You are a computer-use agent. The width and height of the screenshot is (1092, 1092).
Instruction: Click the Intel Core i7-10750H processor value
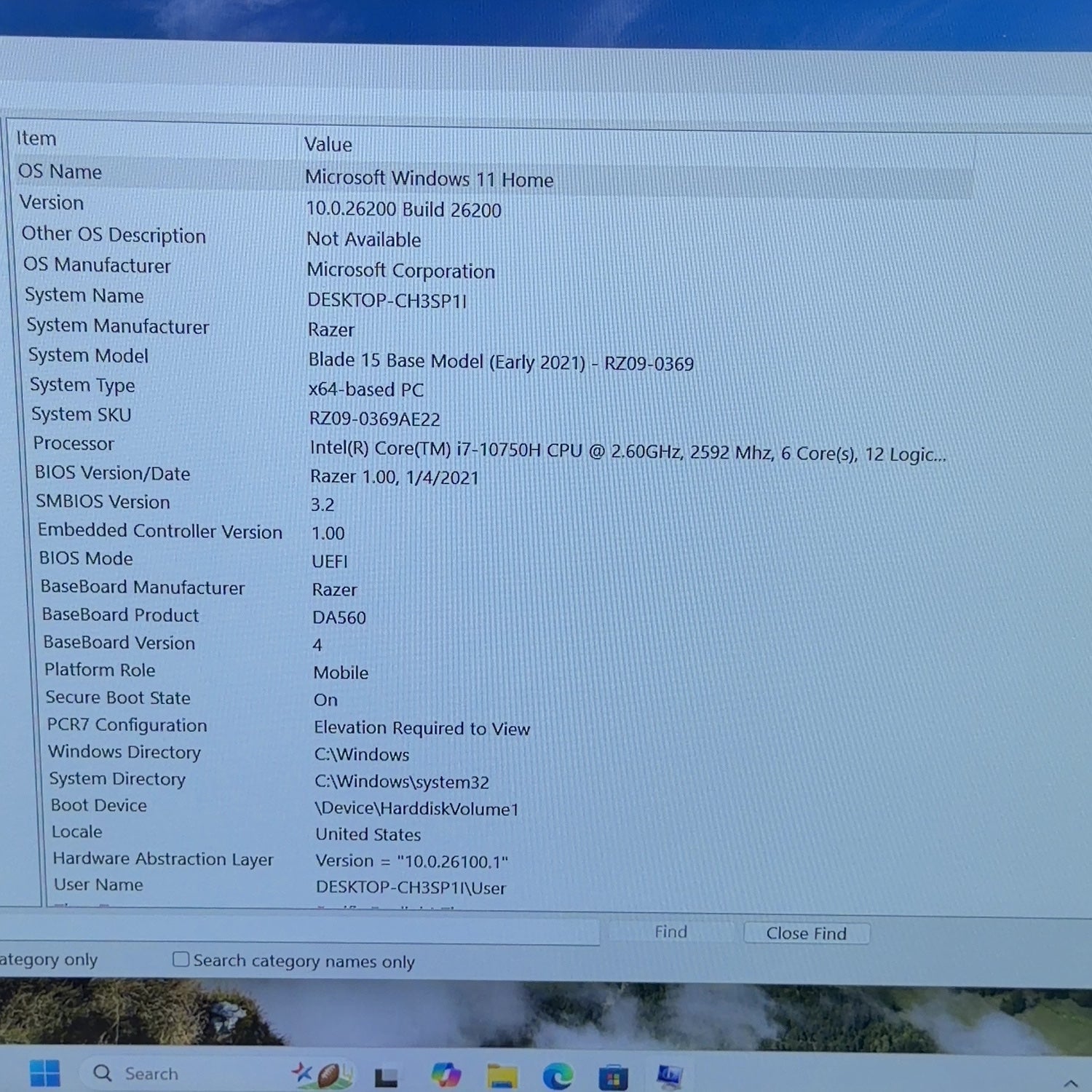pyautogui.click(x=628, y=451)
